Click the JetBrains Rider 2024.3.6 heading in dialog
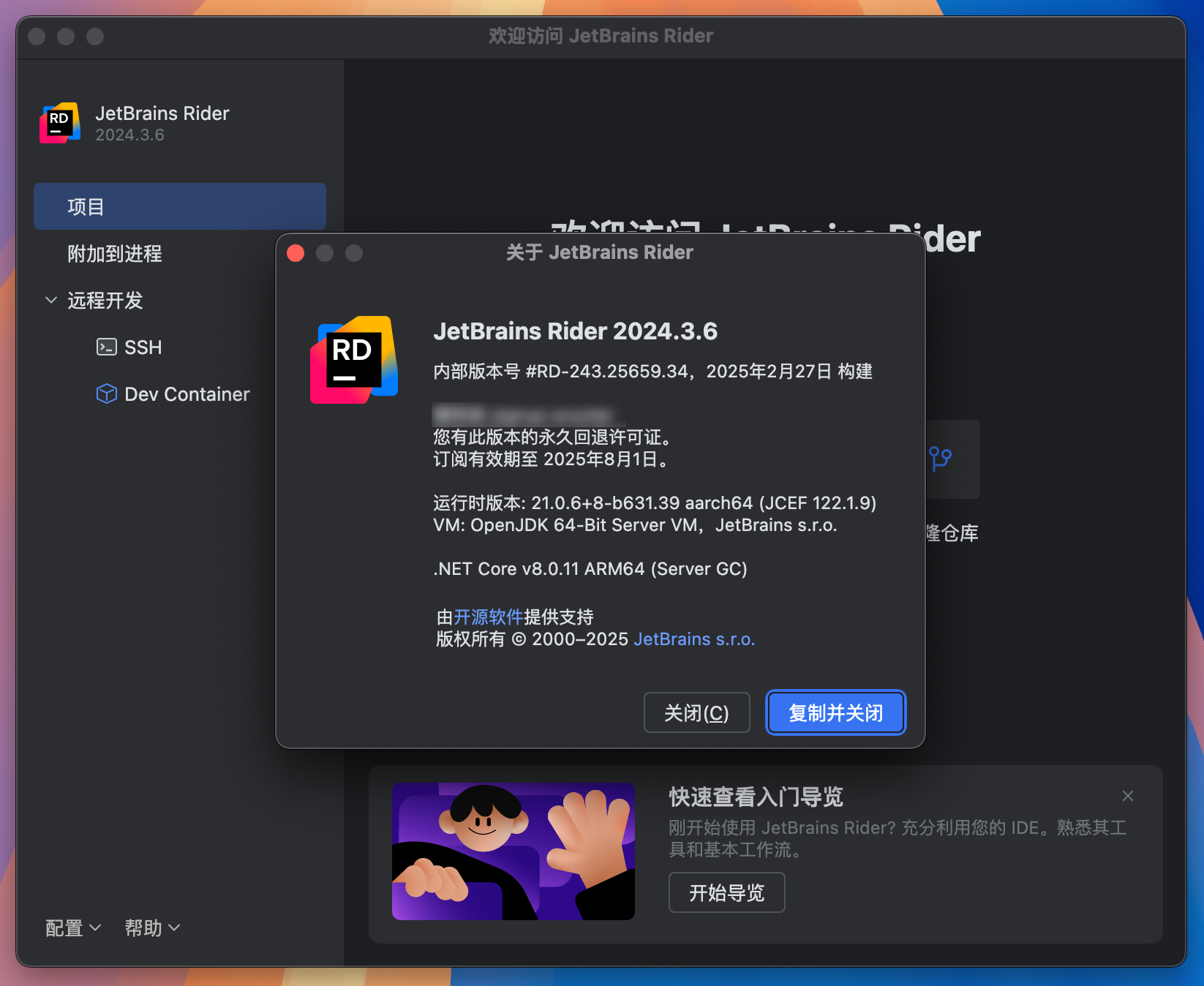The height and width of the screenshot is (986, 1204). [x=575, y=331]
